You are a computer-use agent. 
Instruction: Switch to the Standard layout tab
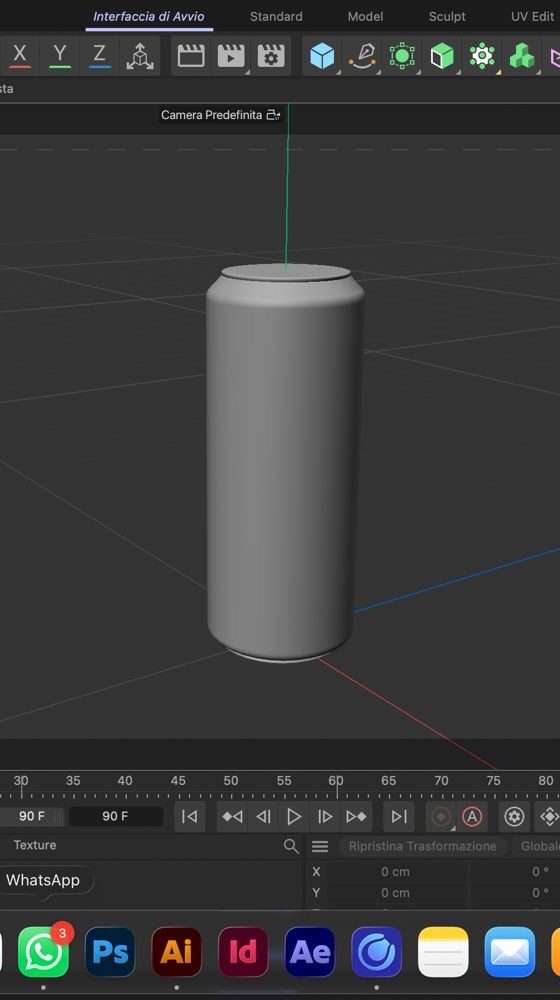276,17
